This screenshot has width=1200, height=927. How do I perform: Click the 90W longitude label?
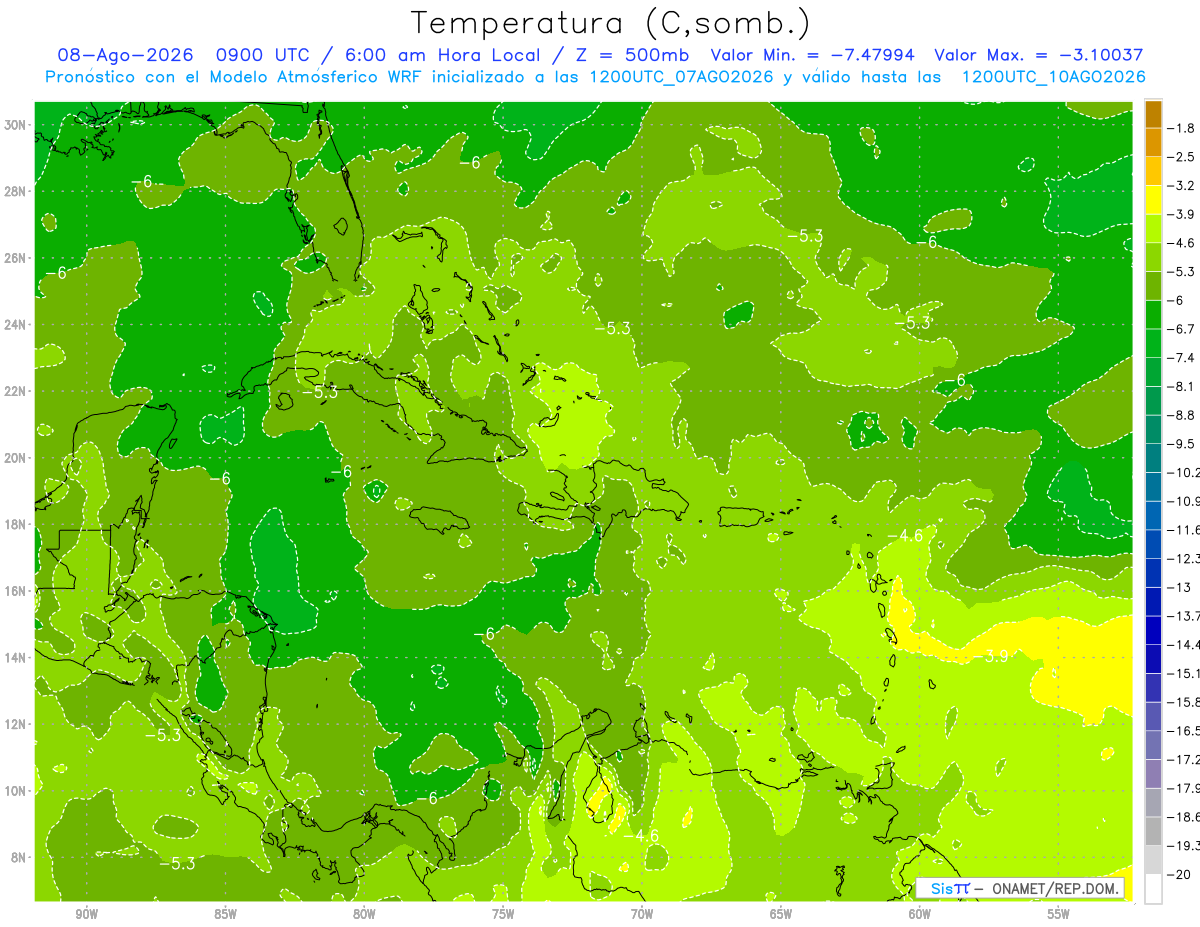coord(87,914)
